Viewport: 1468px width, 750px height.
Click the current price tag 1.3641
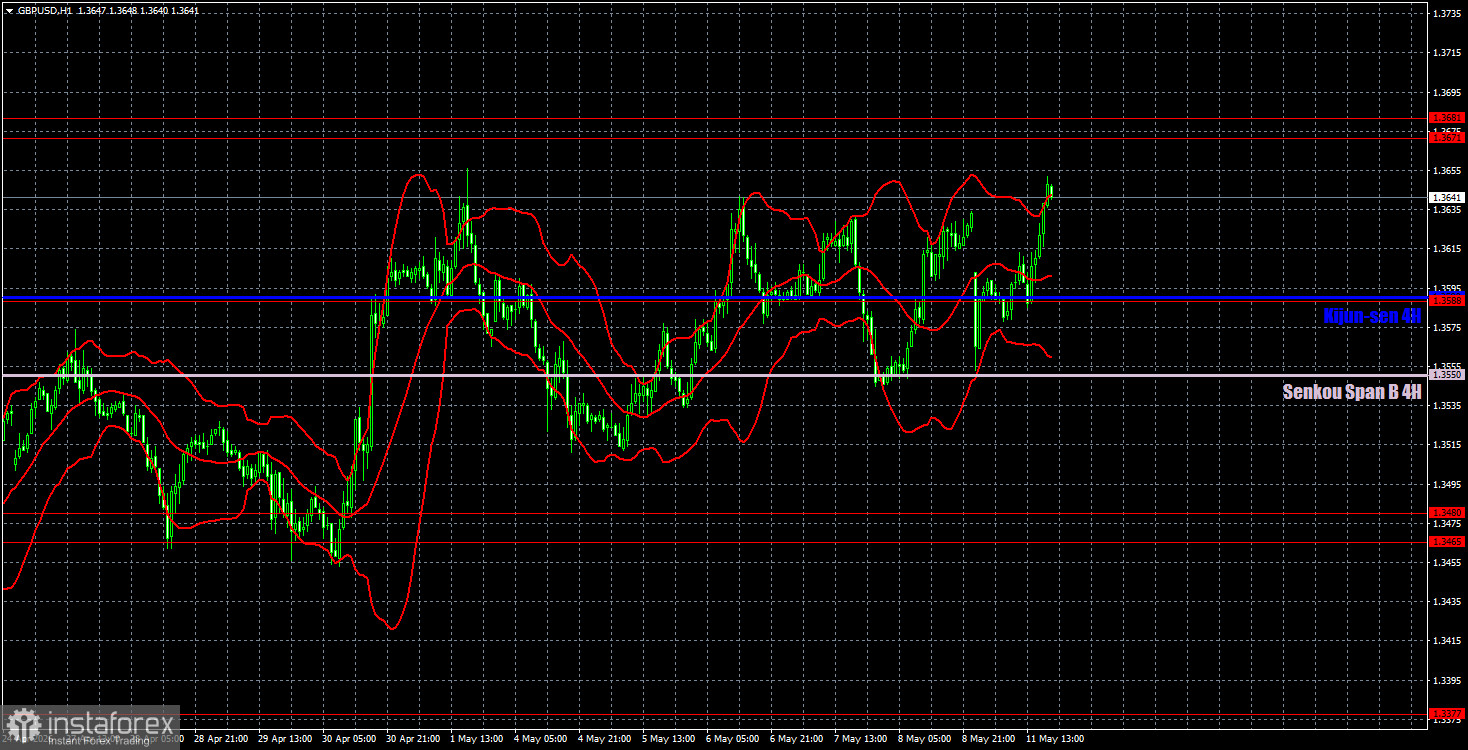point(1446,198)
